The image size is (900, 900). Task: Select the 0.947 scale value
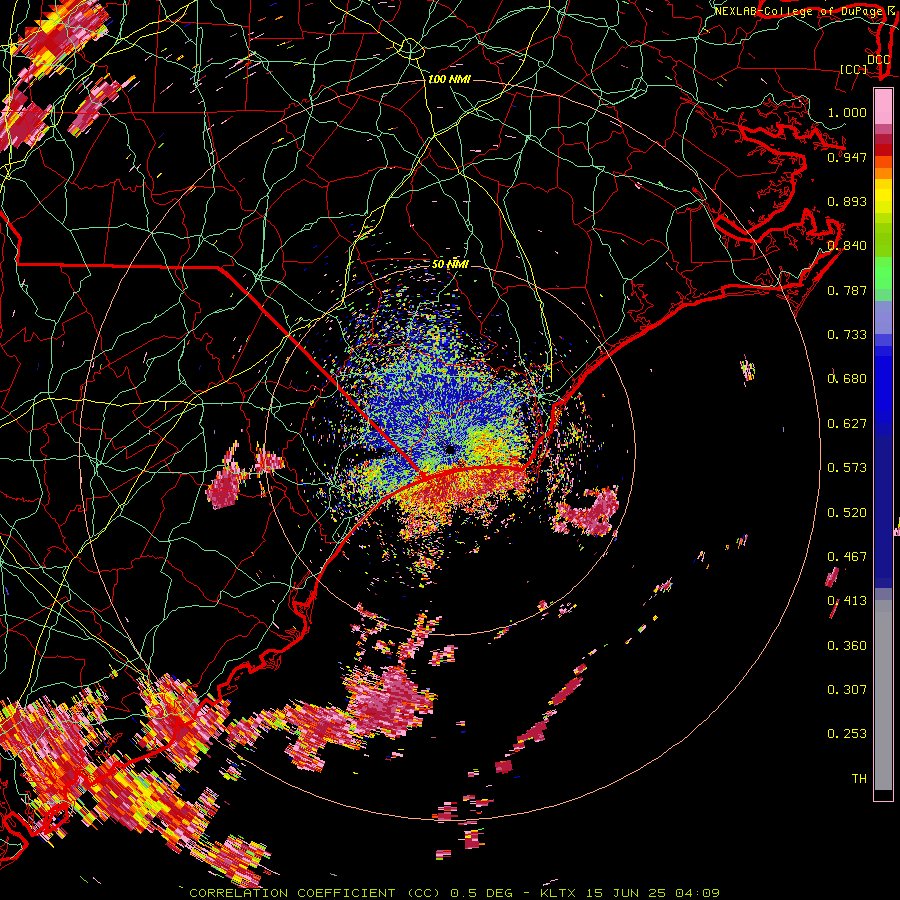[x=847, y=157]
